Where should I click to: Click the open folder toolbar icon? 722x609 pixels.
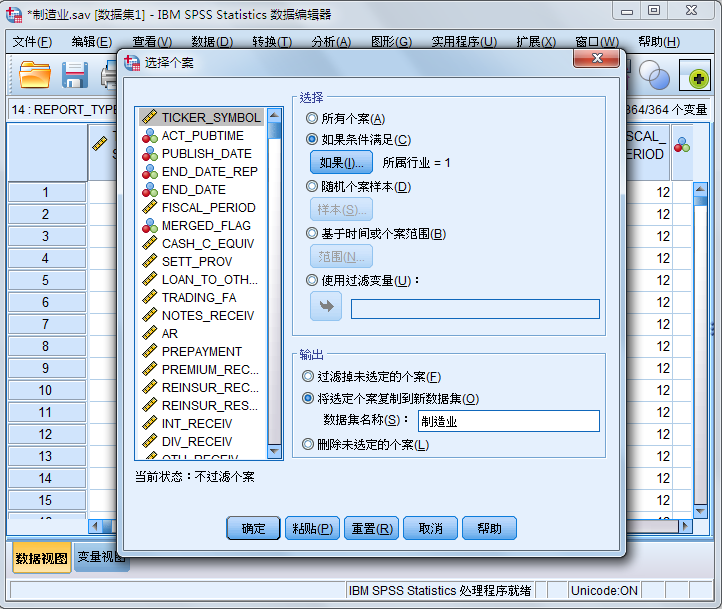tap(35, 75)
